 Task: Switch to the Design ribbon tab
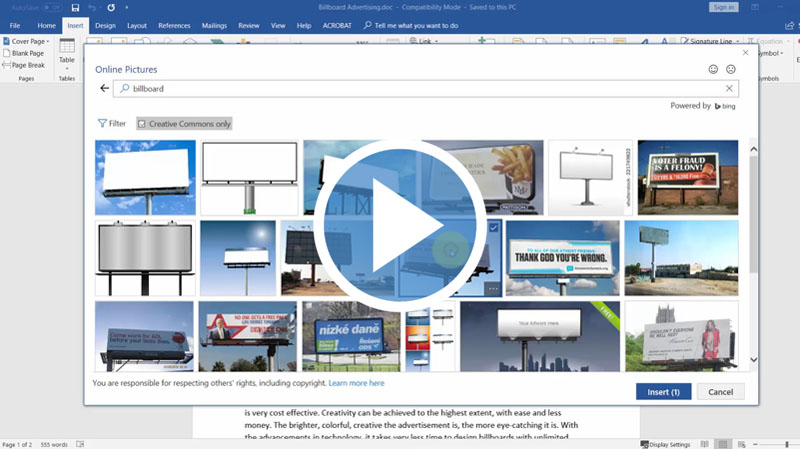pos(105,25)
